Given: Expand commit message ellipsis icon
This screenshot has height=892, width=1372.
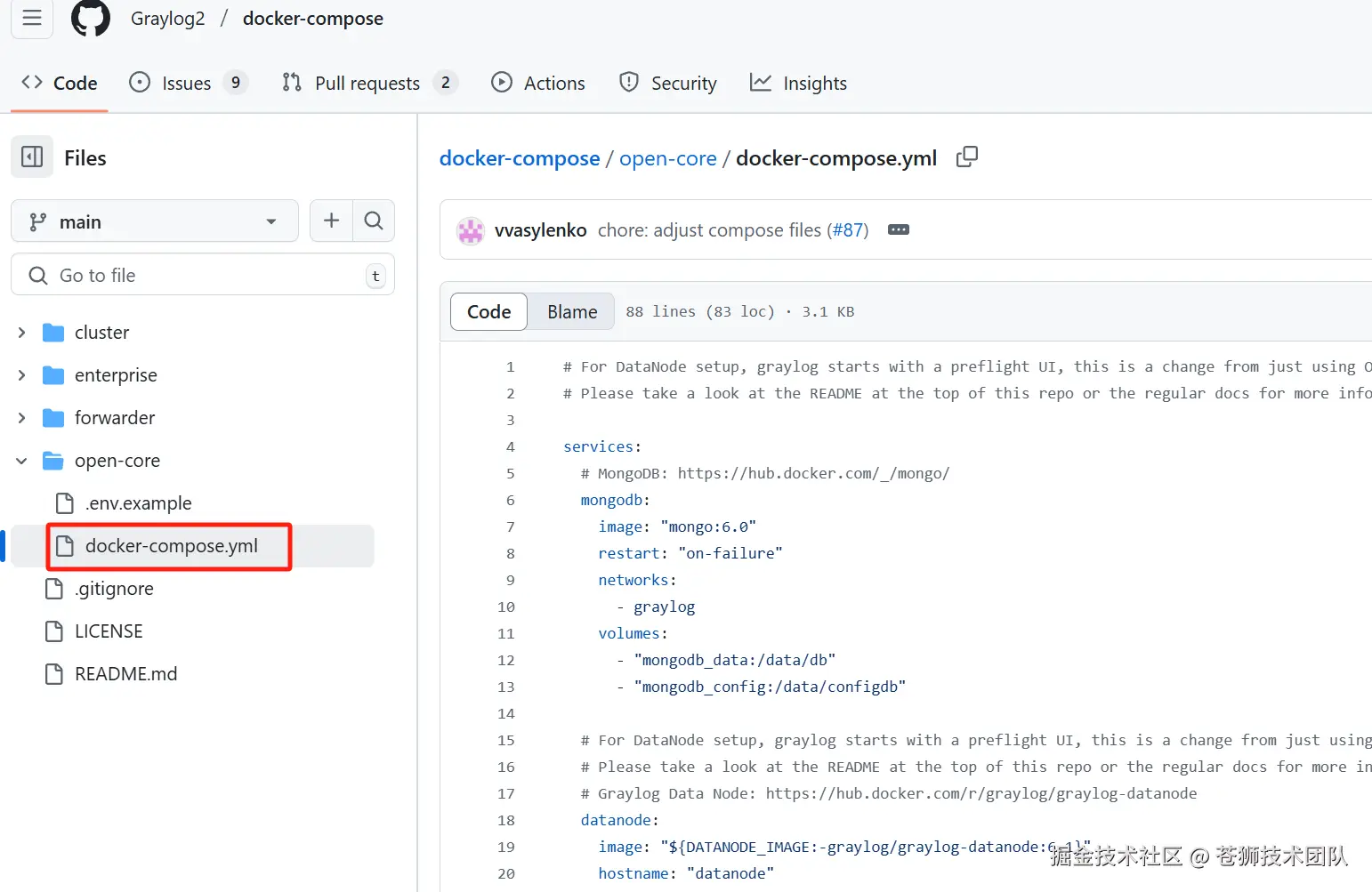Looking at the screenshot, I should click(899, 229).
